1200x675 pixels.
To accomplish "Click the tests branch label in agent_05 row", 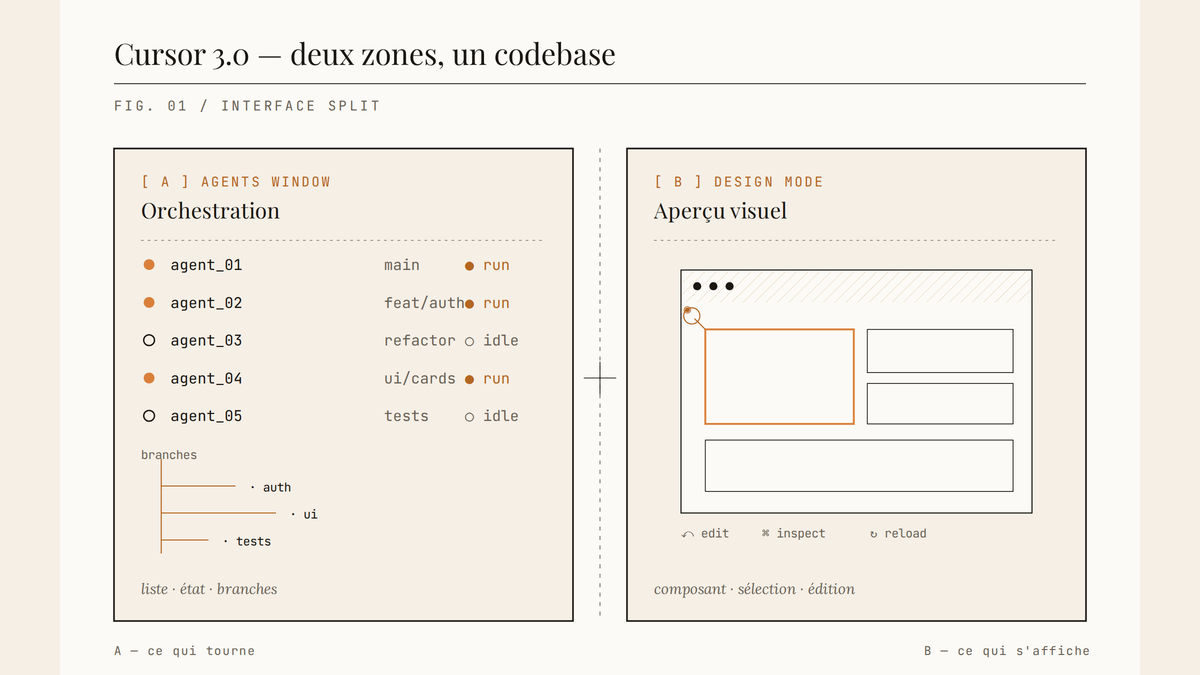I will pyautogui.click(x=406, y=416).
